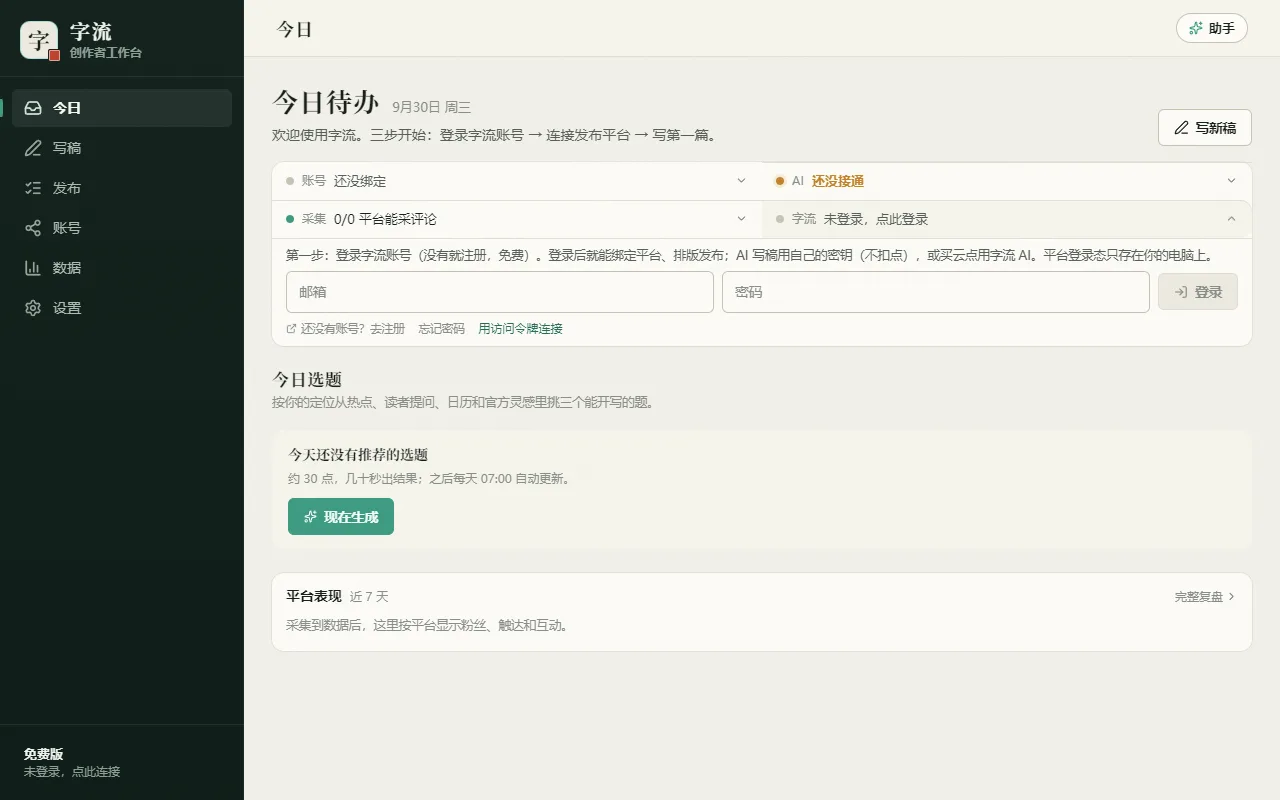Open 完整复盘 full review link

coord(1205,596)
